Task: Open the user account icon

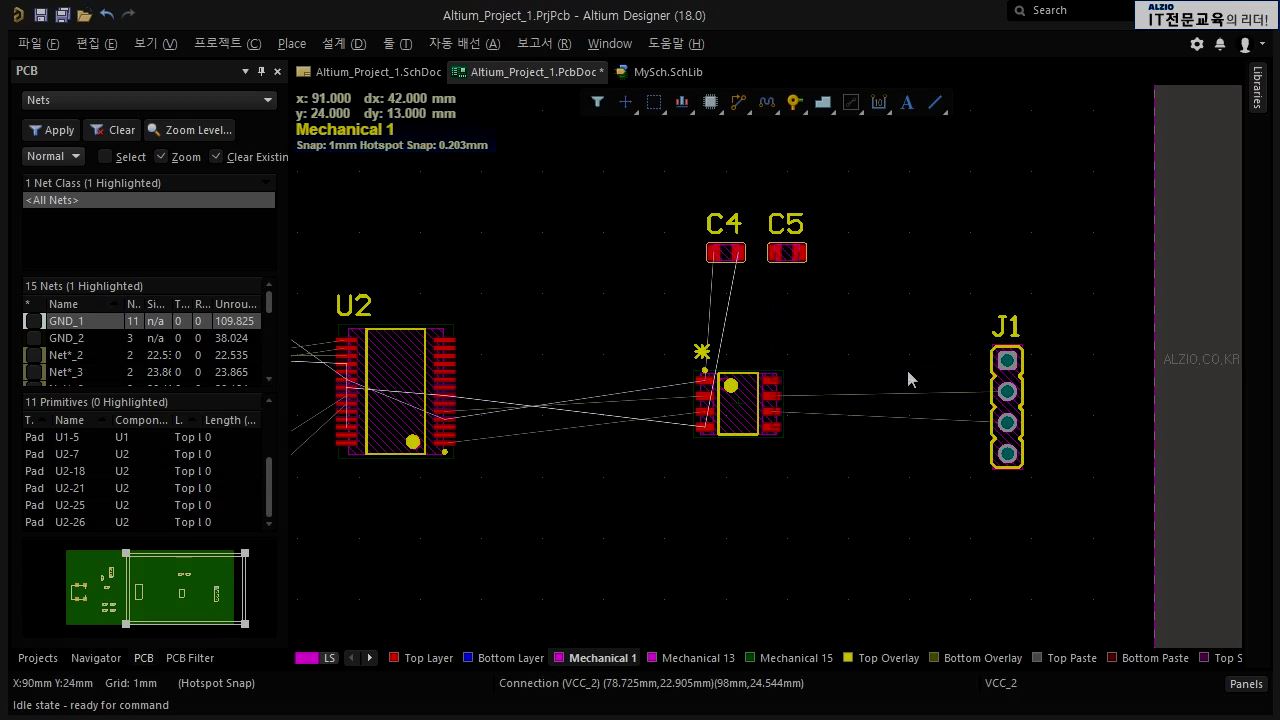Action: click(x=1245, y=44)
